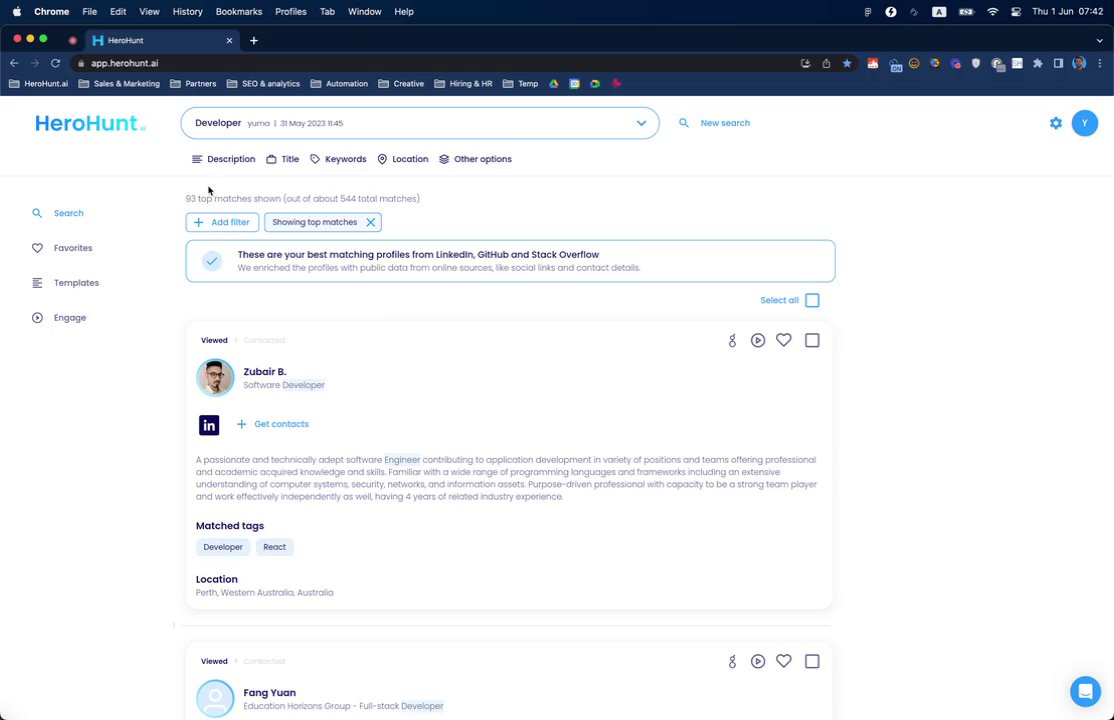Open the Location search option
This screenshot has height=720, width=1114.
pyautogui.click(x=403, y=159)
